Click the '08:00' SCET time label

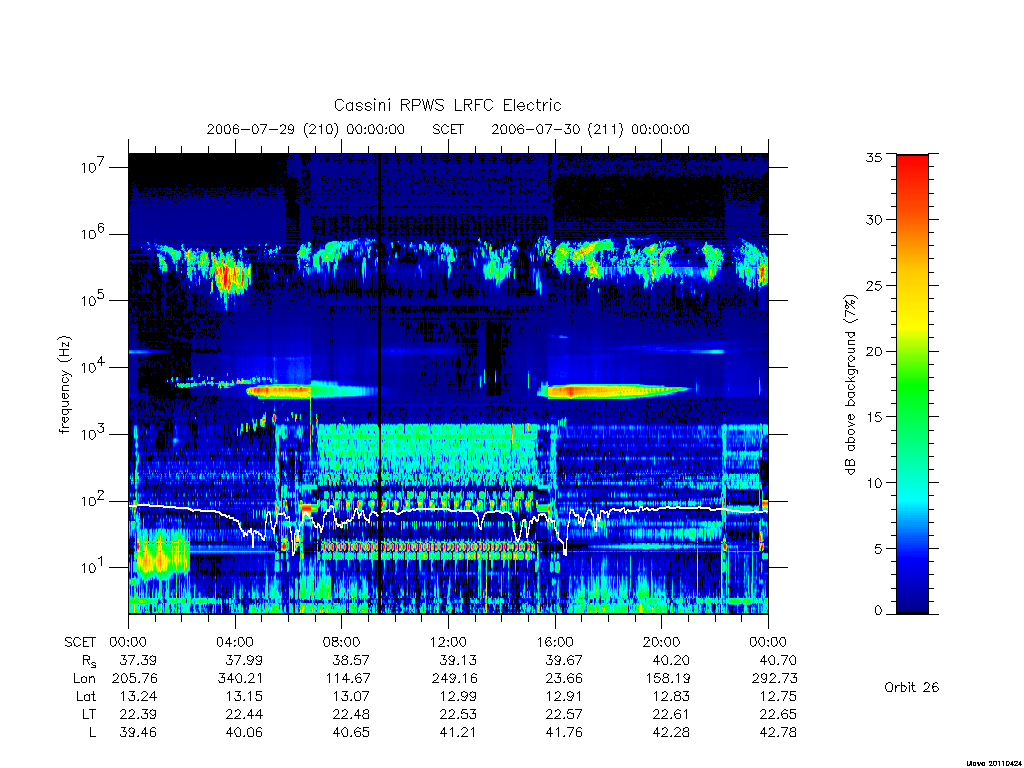342,642
